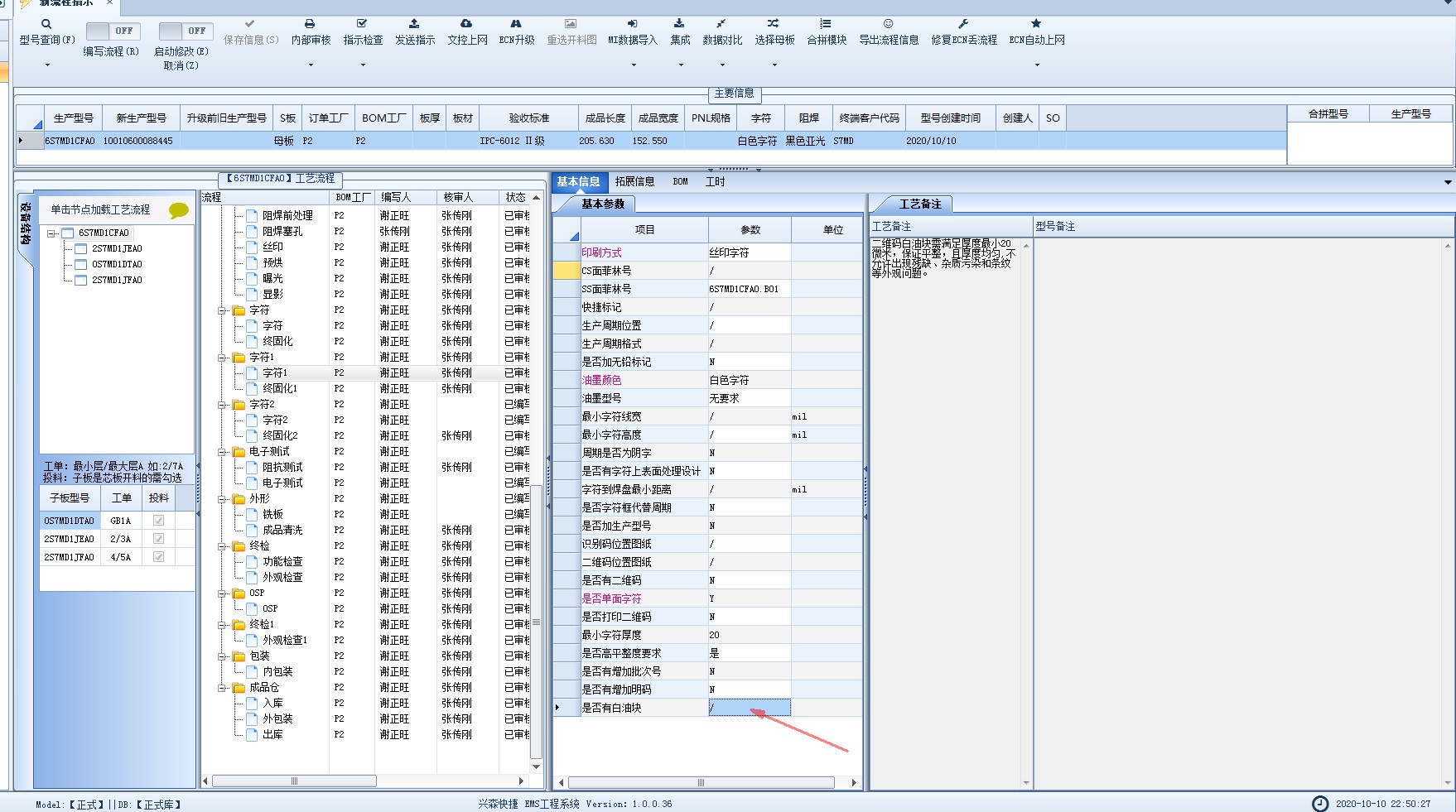Click the yellow speech bubble icon
The image size is (1456, 812).
coord(178,210)
